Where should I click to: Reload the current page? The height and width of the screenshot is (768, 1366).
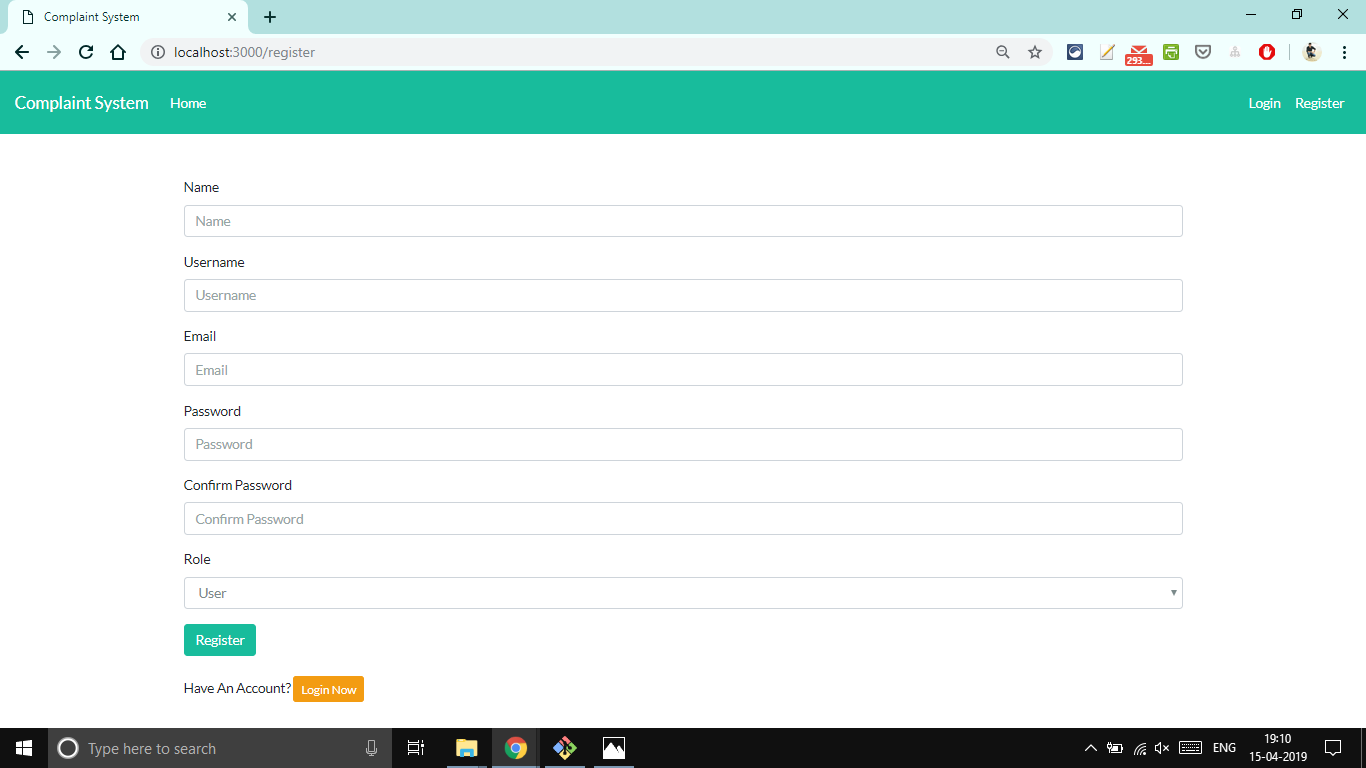click(86, 52)
